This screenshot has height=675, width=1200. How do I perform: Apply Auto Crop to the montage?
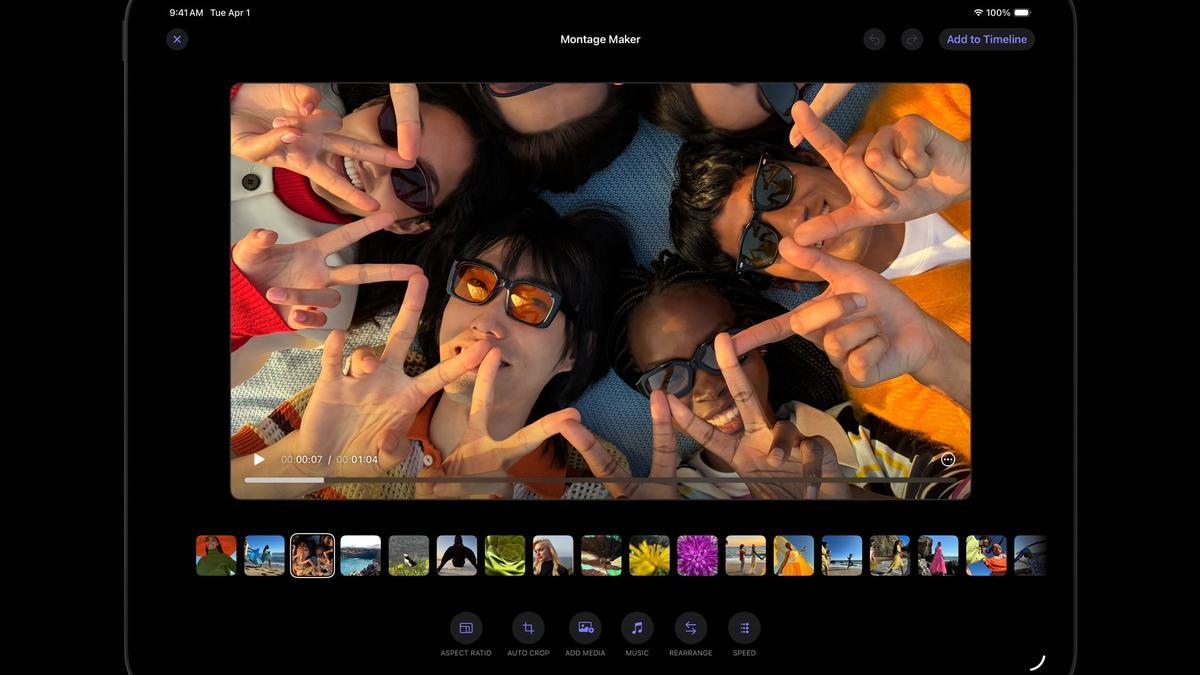point(528,628)
